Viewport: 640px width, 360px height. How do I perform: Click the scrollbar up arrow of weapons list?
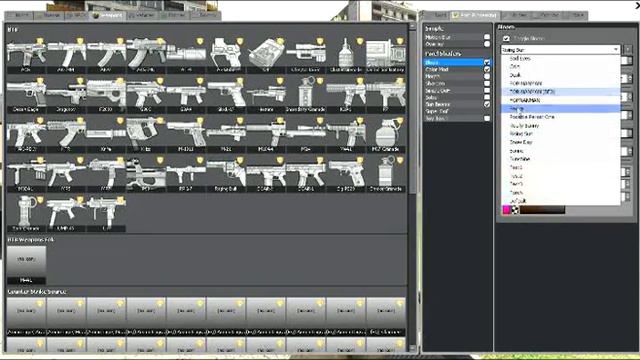pos(412,26)
